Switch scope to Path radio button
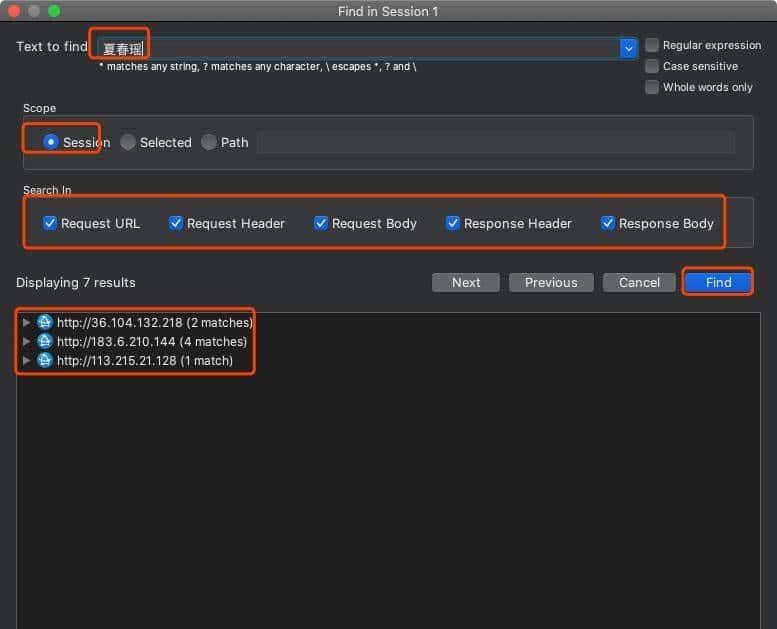Viewport: 777px width, 629px height. coord(209,142)
